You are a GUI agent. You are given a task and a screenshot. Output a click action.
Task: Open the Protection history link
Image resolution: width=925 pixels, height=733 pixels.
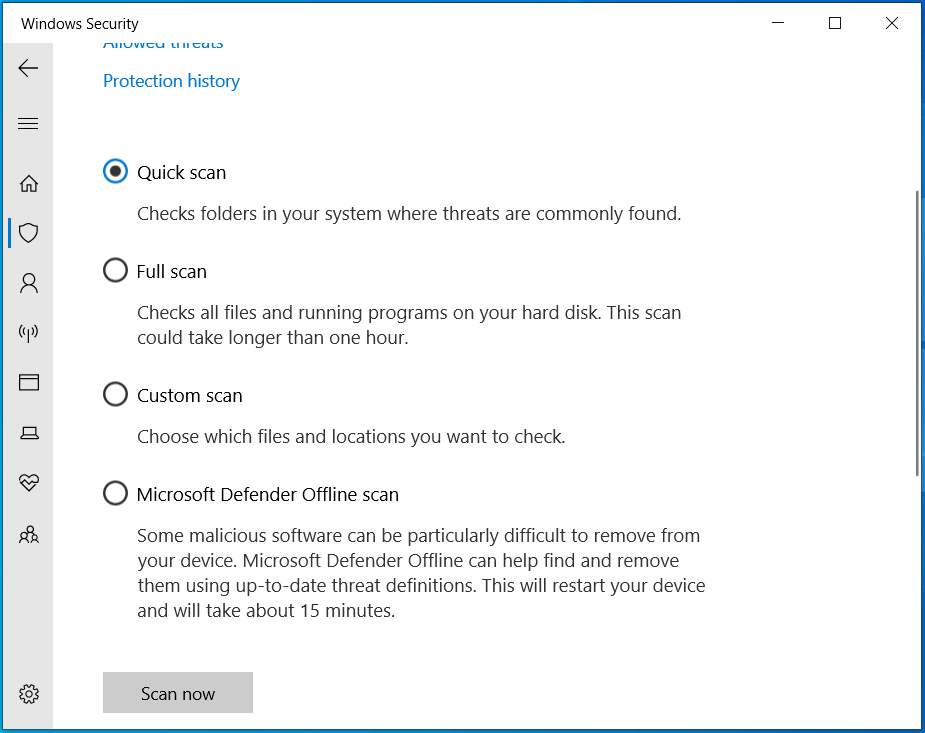[171, 81]
